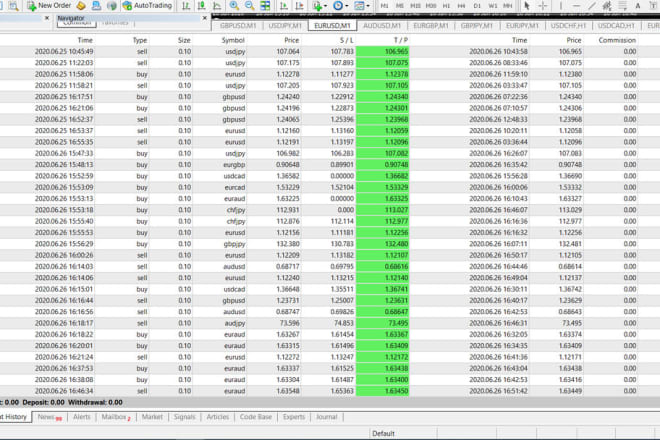660x440 pixels.
Task: Open the Code Base terminal tab
Action: click(x=255, y=417)
